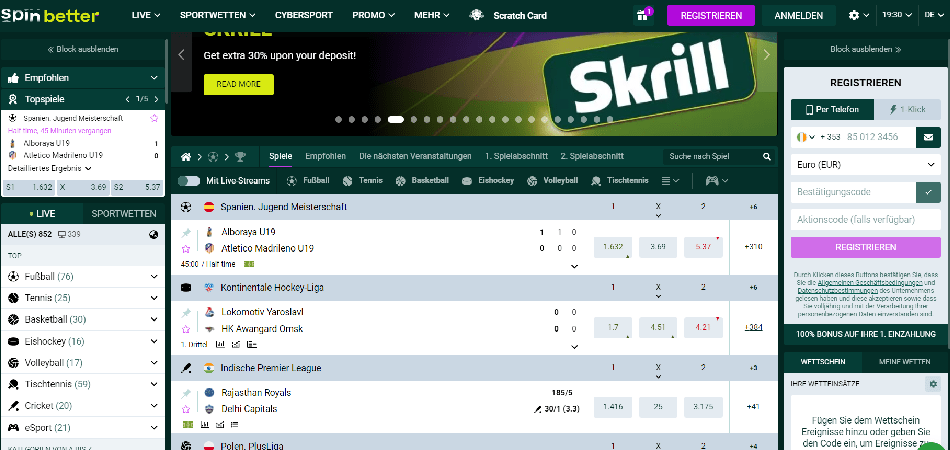Open the Euro (EUR) currency dropdown
The image size is (950, 450).
pos(865,164)
